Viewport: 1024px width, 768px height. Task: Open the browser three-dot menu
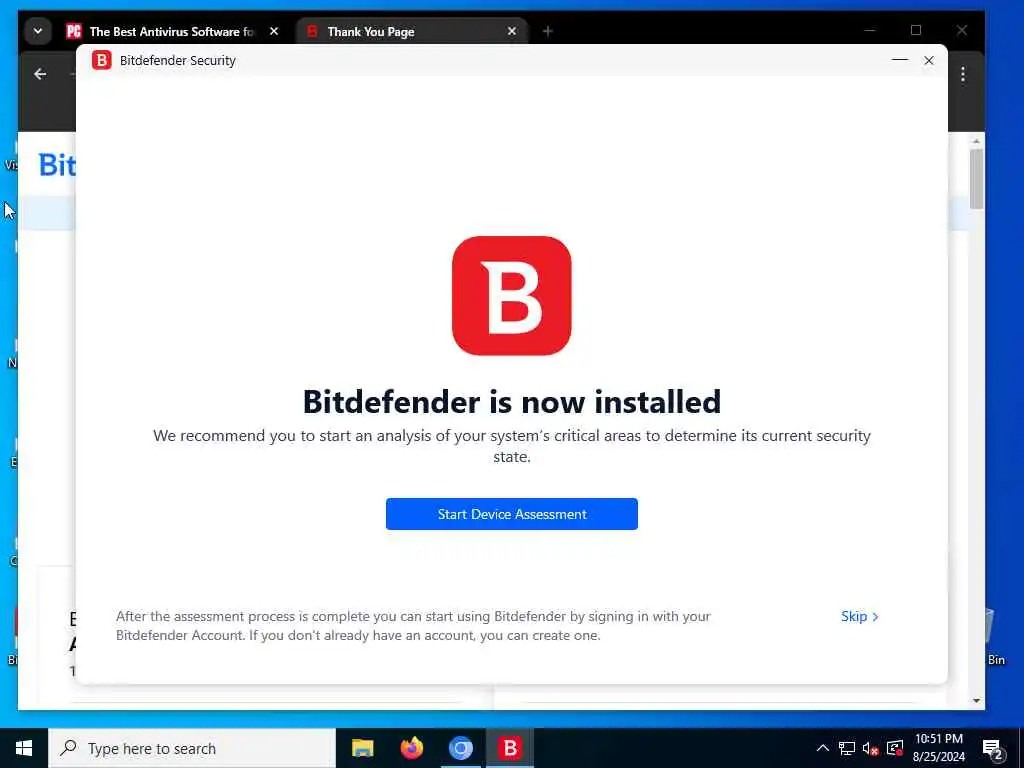click(963, 74)
